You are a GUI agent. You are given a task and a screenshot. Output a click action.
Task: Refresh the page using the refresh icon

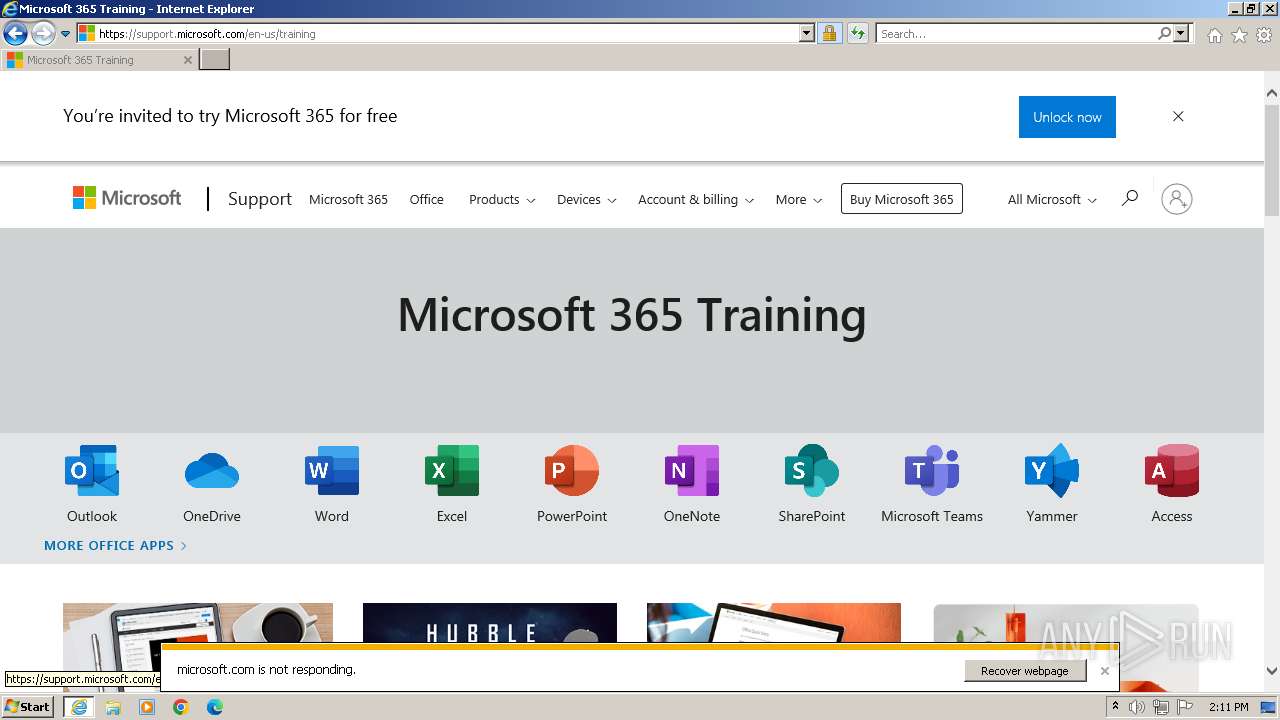tap(858, 33)
